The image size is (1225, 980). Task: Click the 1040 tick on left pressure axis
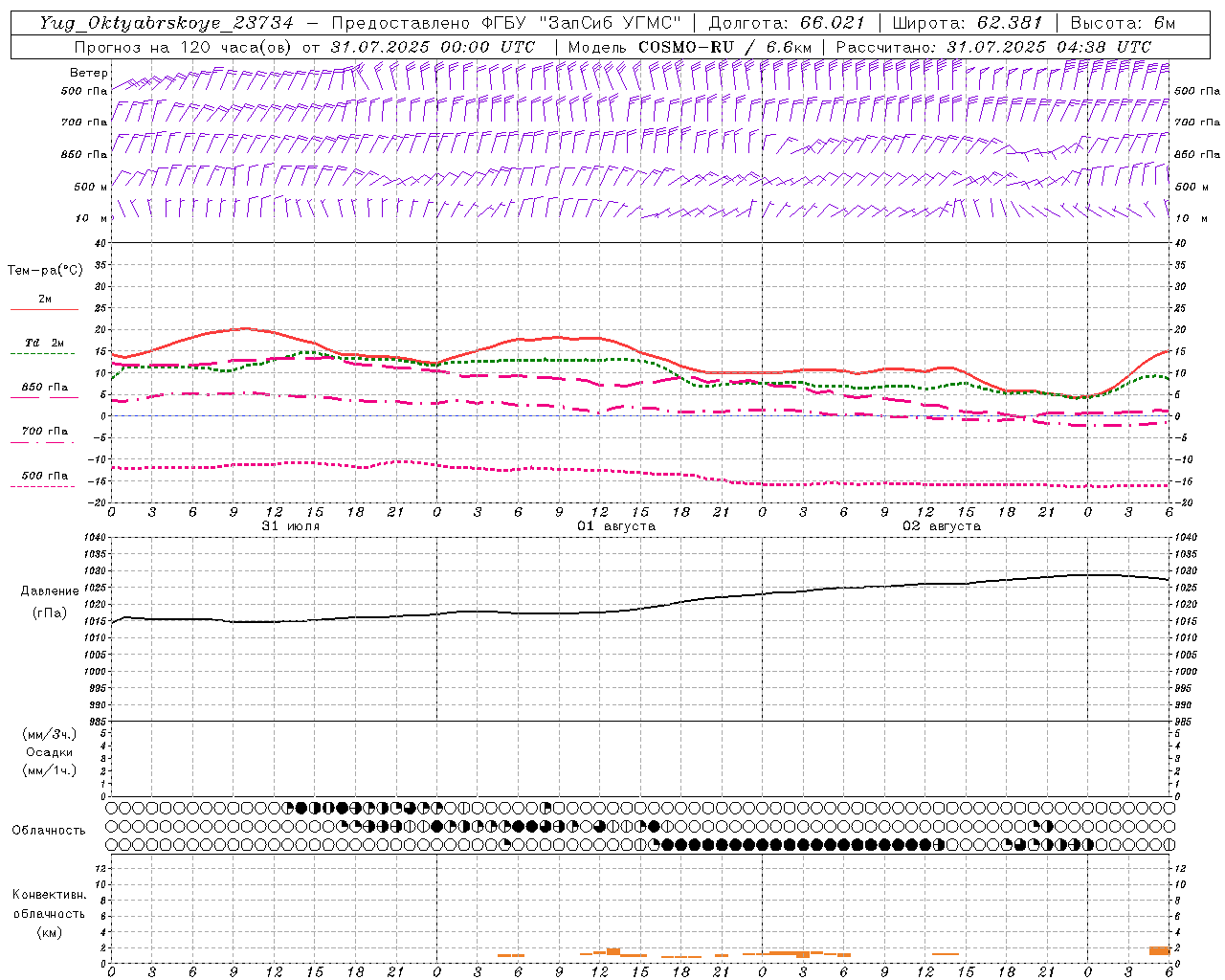[x=96, y=538]
